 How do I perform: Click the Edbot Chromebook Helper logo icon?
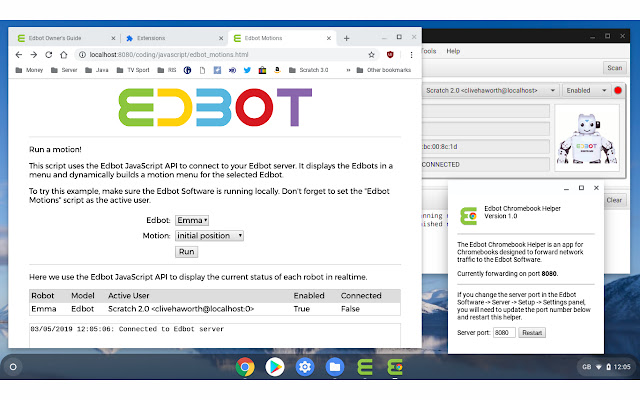click(468, 216)
